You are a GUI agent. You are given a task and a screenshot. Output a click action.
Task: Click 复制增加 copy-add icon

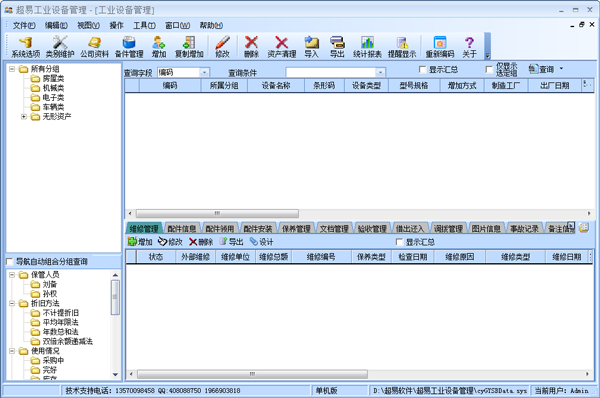[189, 47]
